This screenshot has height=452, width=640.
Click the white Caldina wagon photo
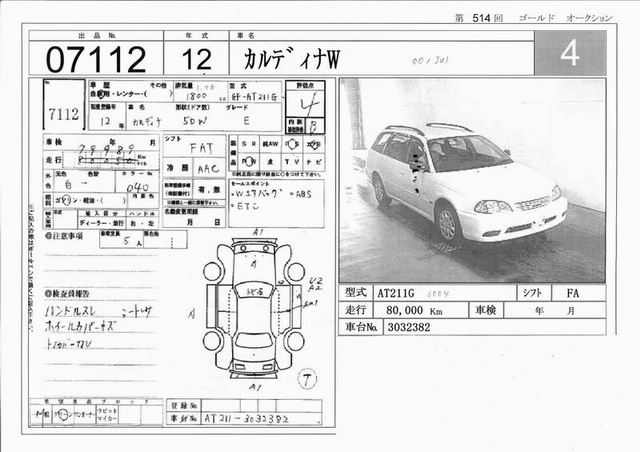pyautogui.click(x=472, y=180)
